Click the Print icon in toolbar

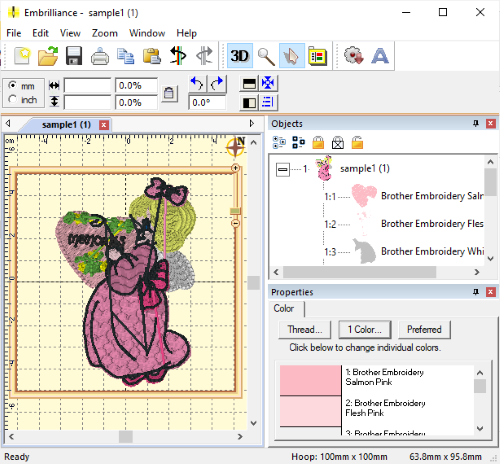click(x=100, y=56)
